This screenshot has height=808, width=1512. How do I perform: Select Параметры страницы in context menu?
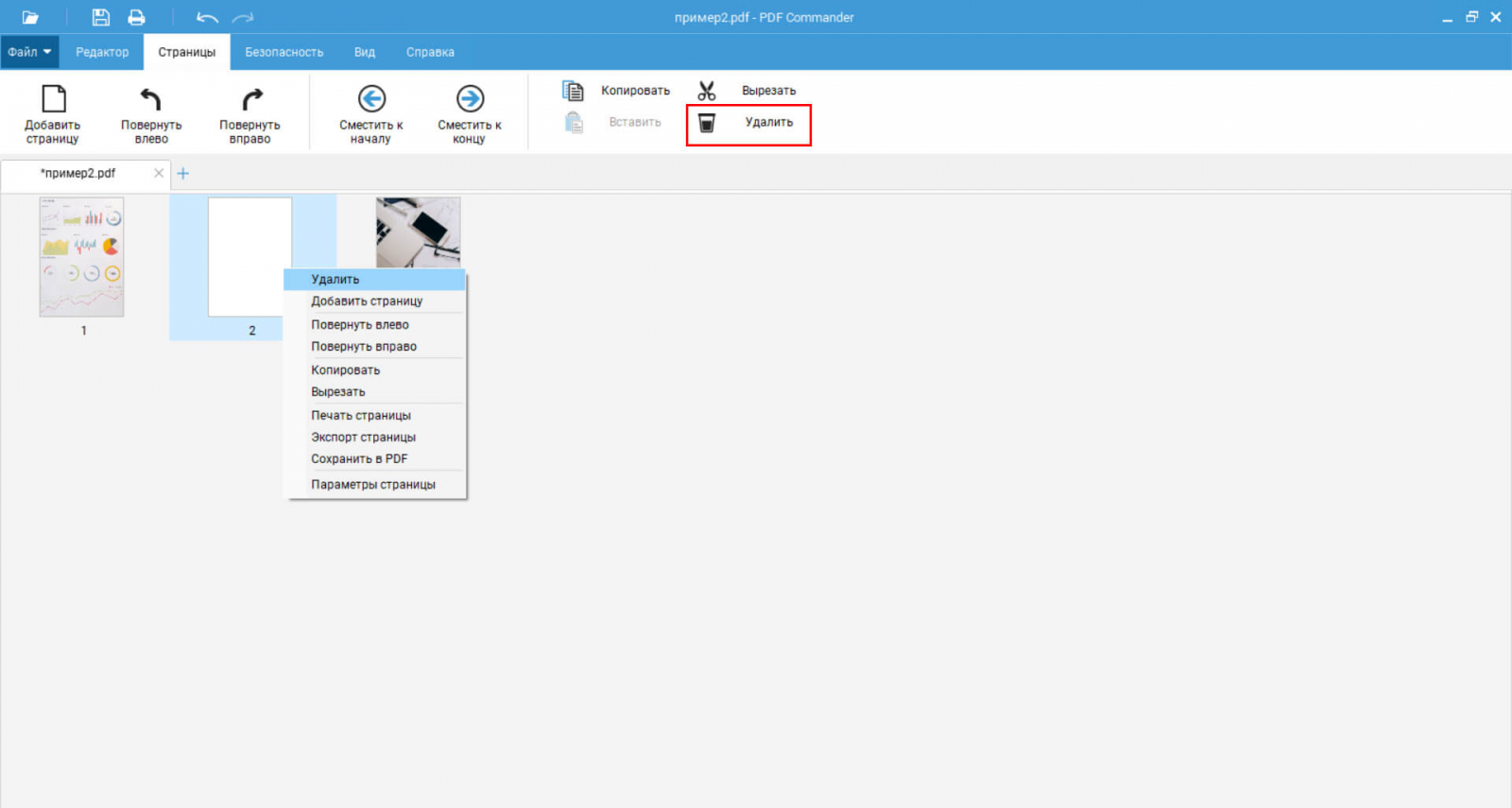tap(375, 485)
